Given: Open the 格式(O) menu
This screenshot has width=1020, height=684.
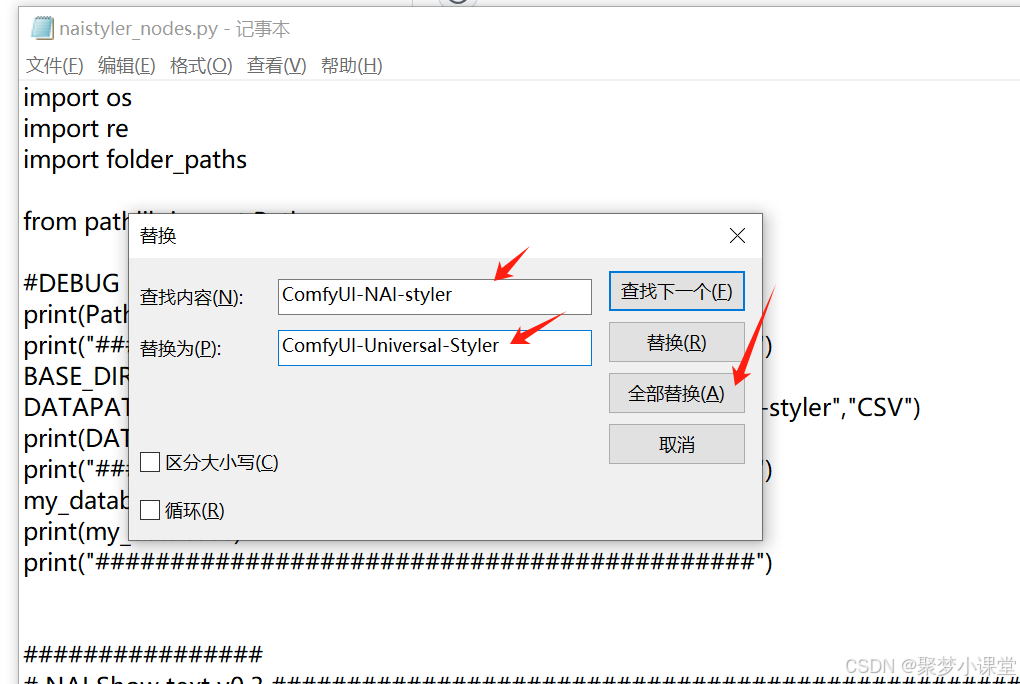Looking at the screenshot, I should (201, 65).
